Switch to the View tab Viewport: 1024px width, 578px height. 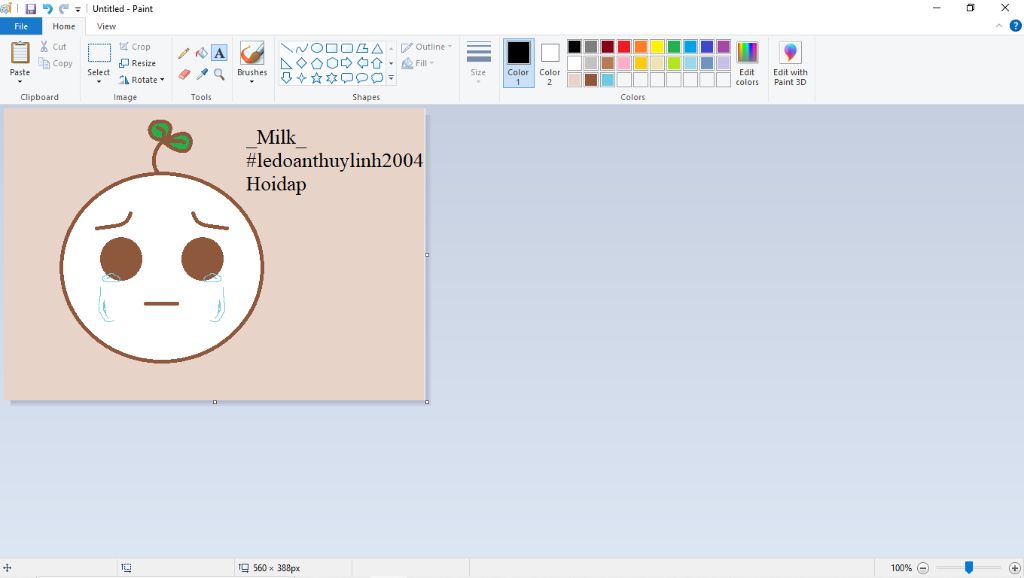pos(106,26)
